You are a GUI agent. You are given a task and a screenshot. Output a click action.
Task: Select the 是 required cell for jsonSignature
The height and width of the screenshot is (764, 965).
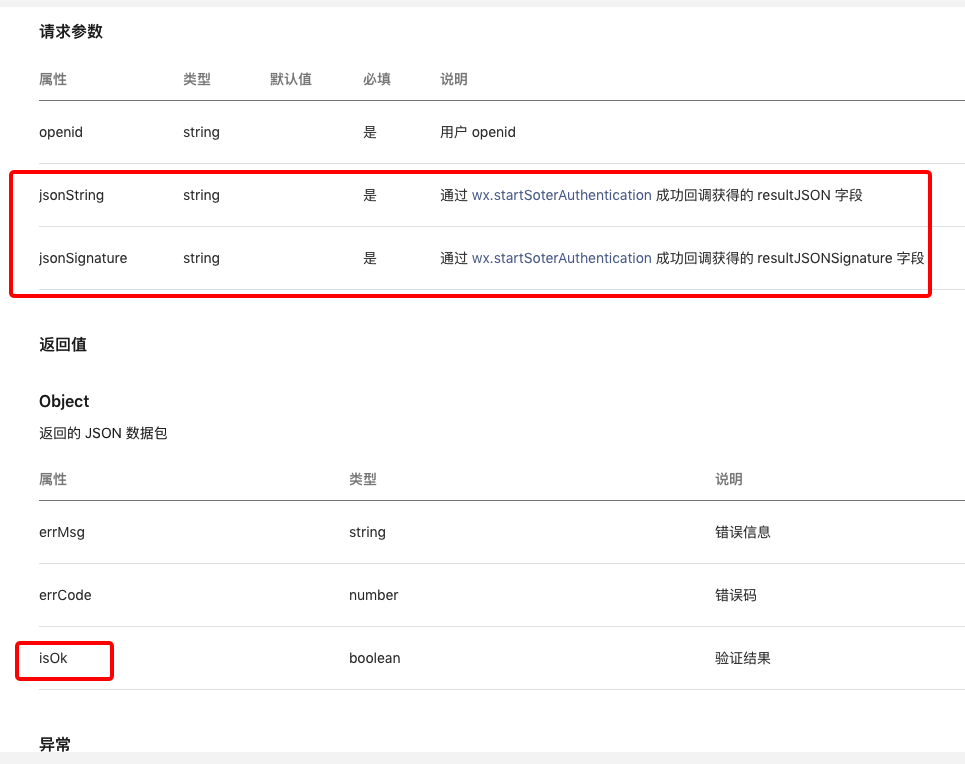click(x=369, y=258)
